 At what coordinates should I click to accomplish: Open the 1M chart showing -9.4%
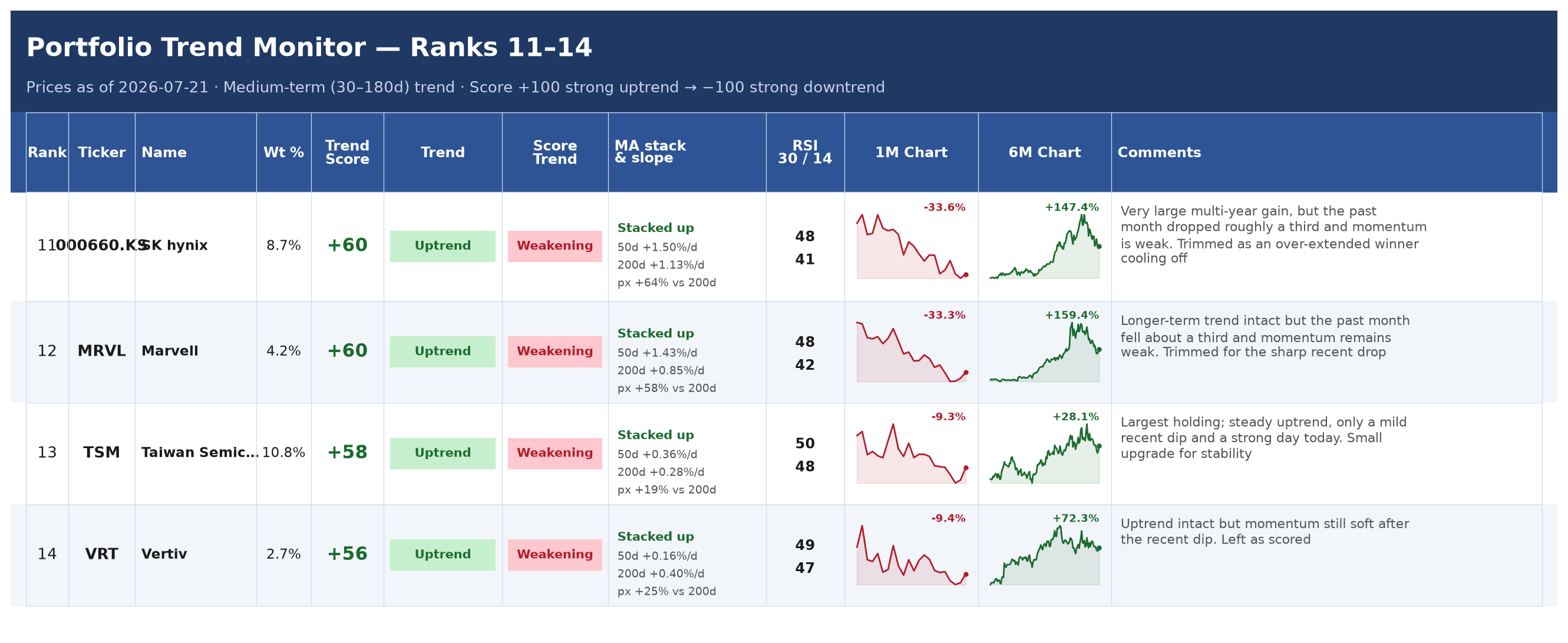pyautogui.click(x=911, y=555)
